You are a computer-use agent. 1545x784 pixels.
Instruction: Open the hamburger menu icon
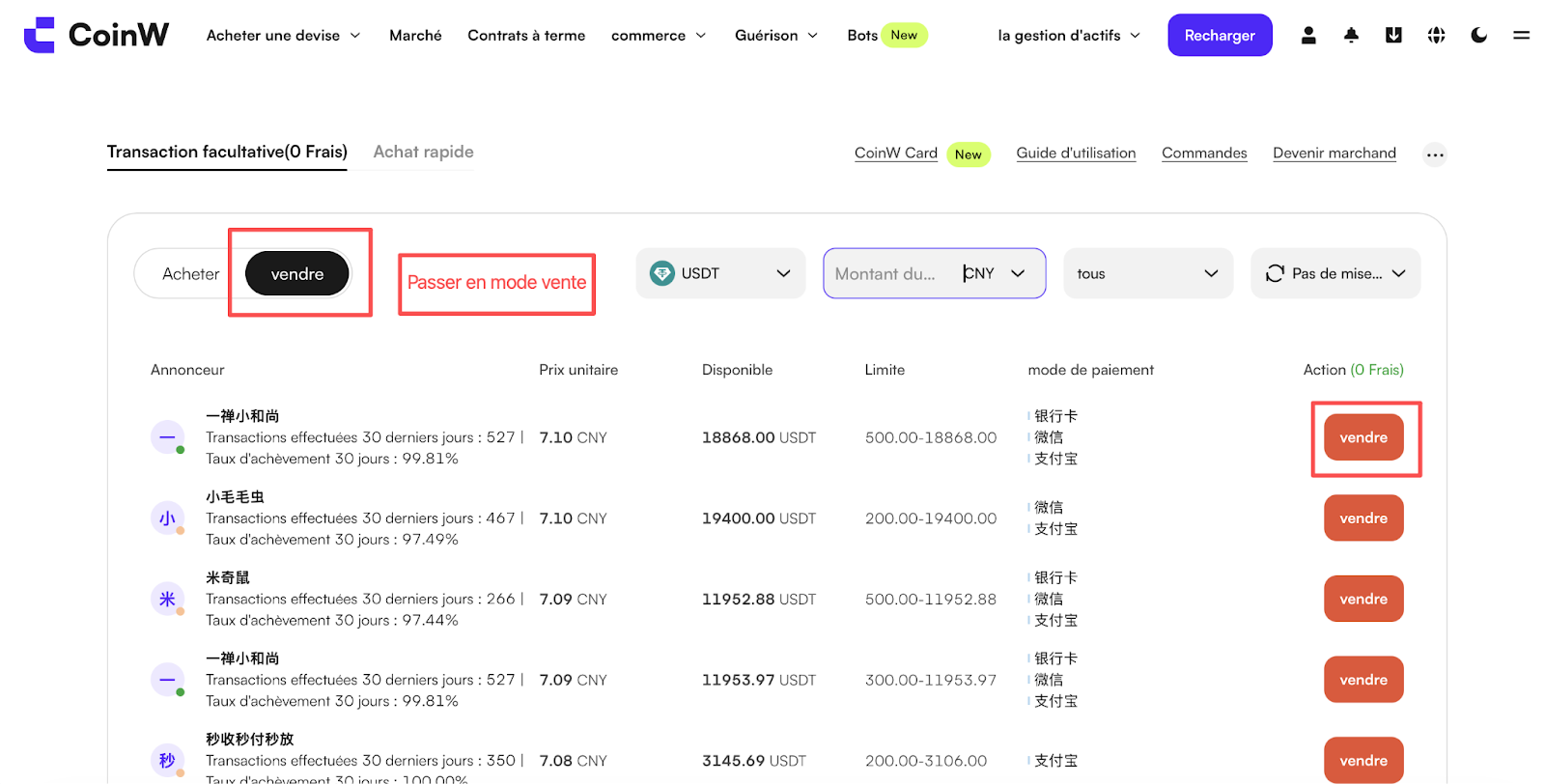click(x=1521, y=35)
